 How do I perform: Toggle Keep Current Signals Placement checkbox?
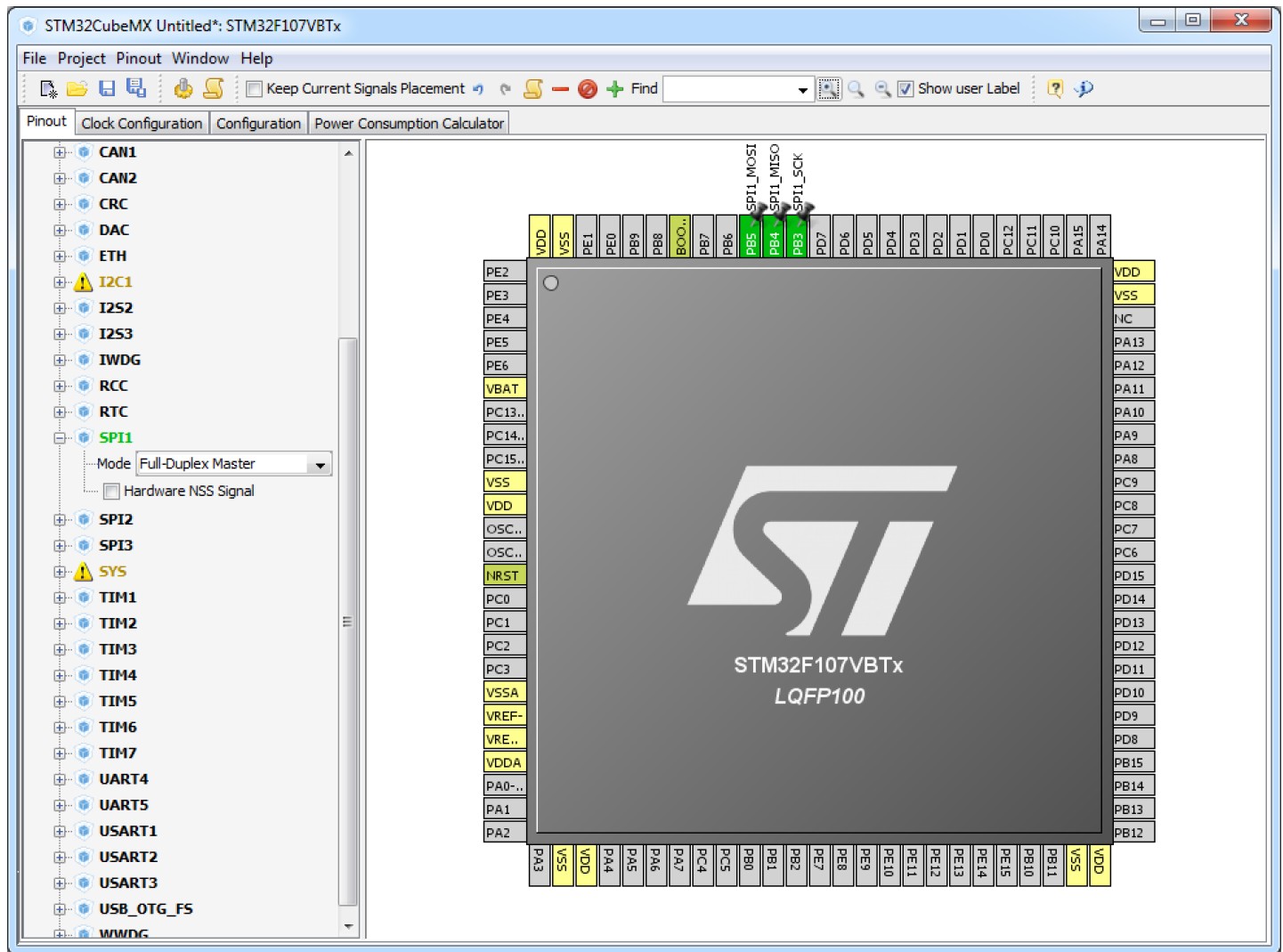(x=255, y=89)
